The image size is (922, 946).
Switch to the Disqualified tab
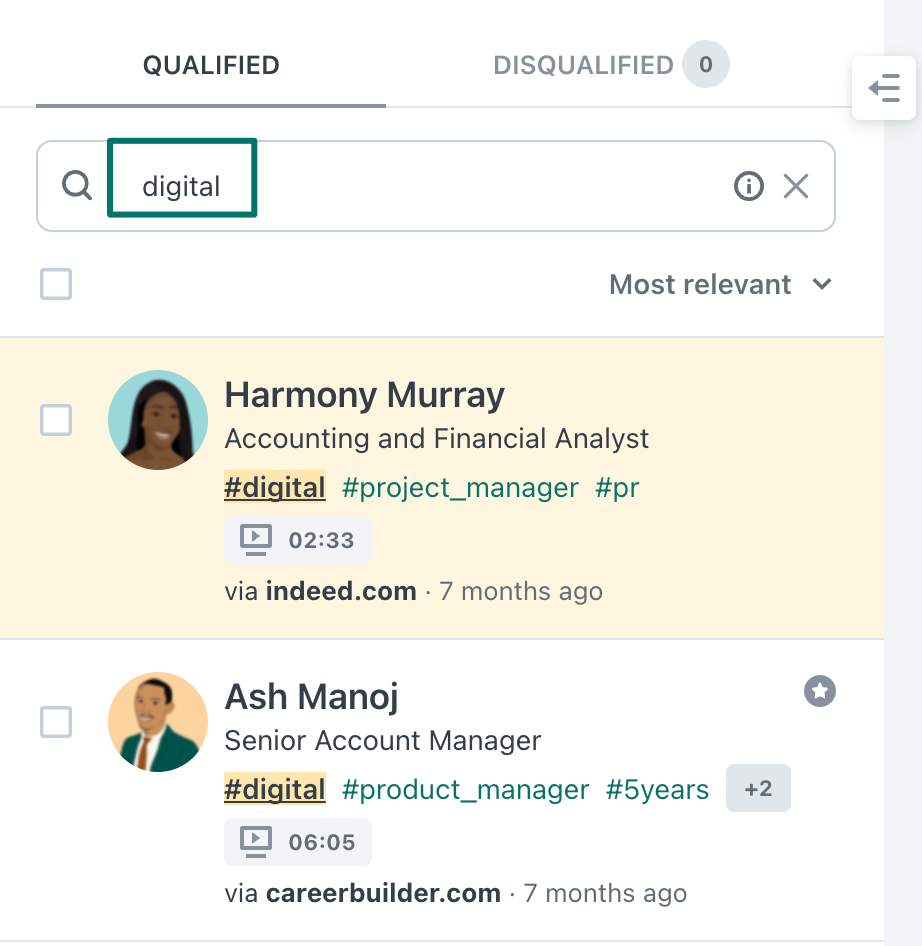click(611, 65)
